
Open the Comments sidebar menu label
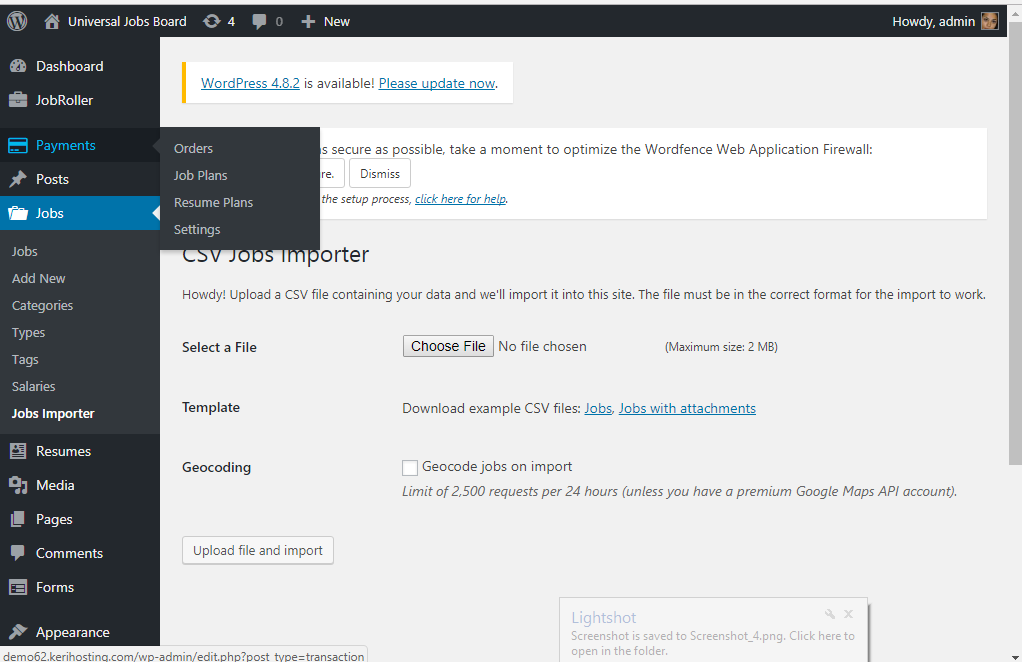(x=69, y=553)
